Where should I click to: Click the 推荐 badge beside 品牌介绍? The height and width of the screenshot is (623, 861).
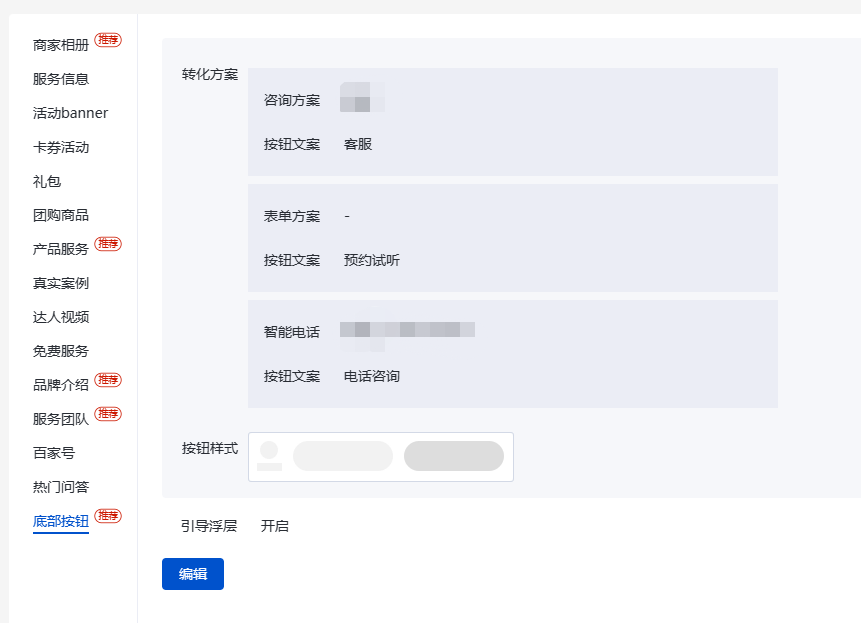[x=108, y=380]
